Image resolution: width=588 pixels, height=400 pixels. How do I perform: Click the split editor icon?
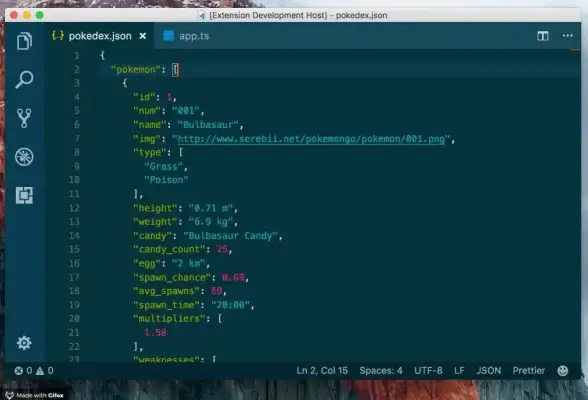pyautogui.click(x=543, y=36)
